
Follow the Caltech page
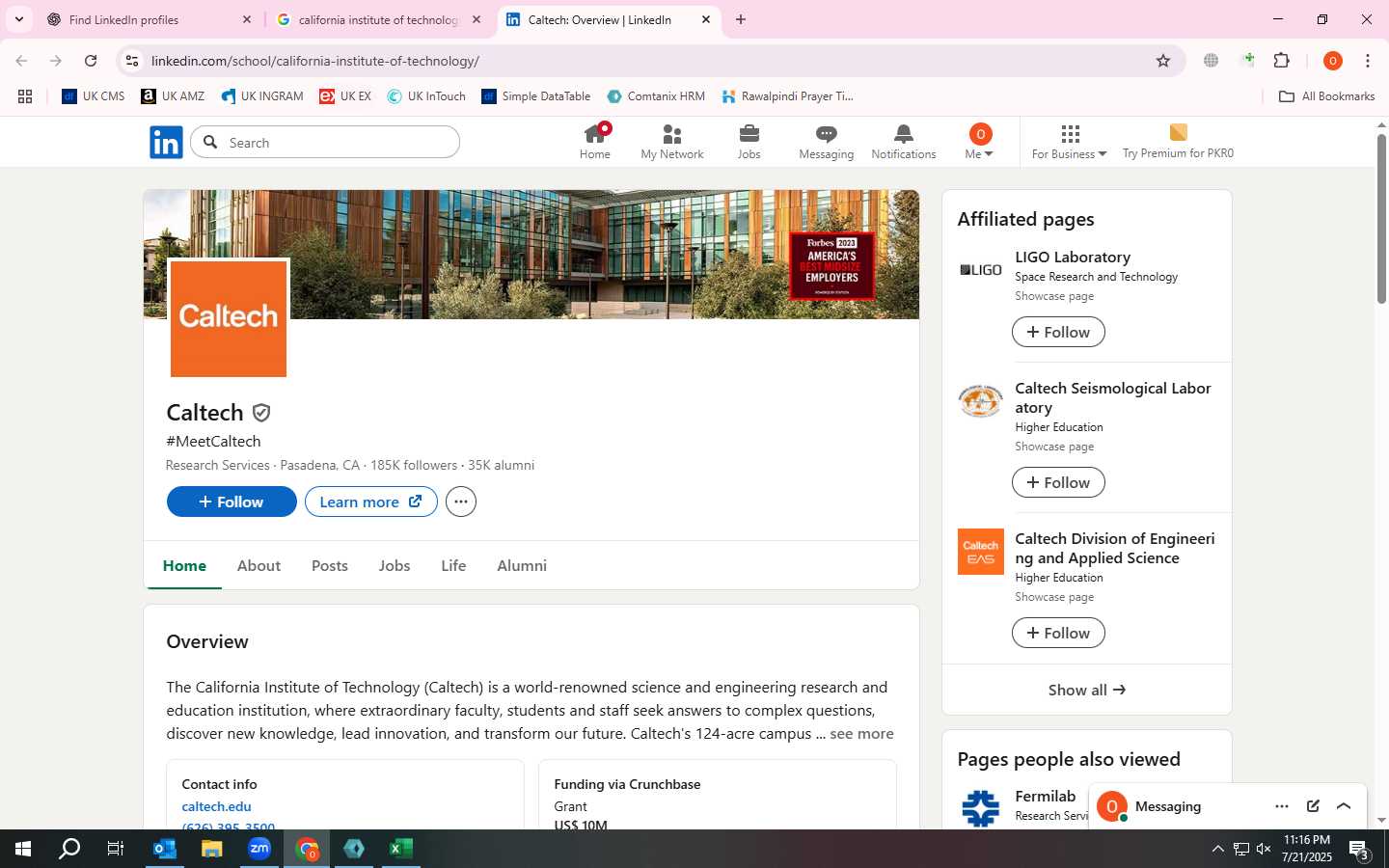tap(231, 502)
